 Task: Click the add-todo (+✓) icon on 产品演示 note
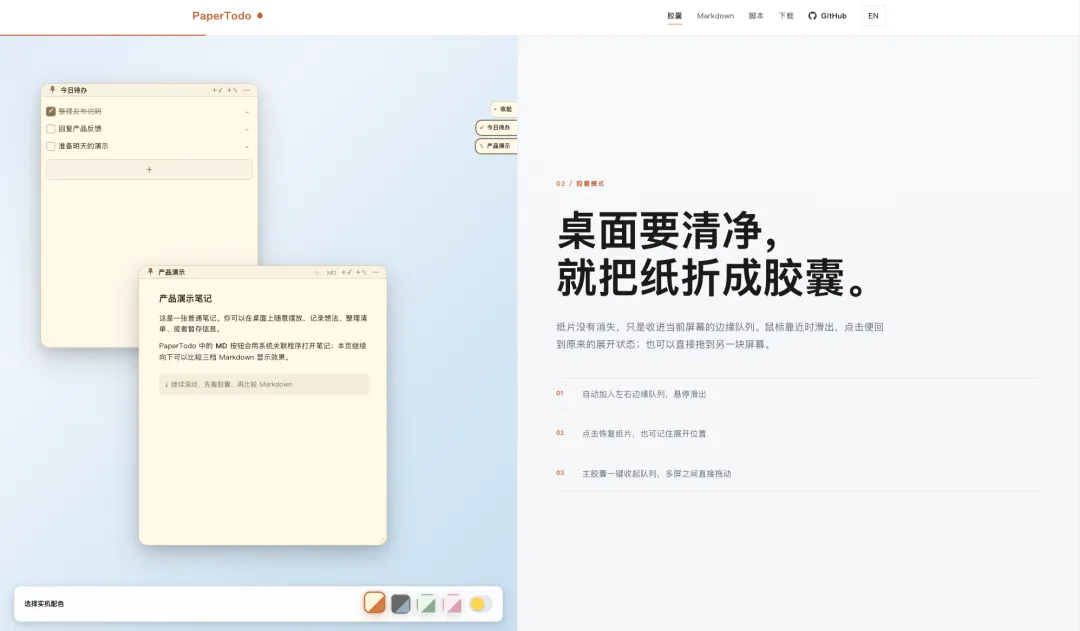tap(346, 272)
